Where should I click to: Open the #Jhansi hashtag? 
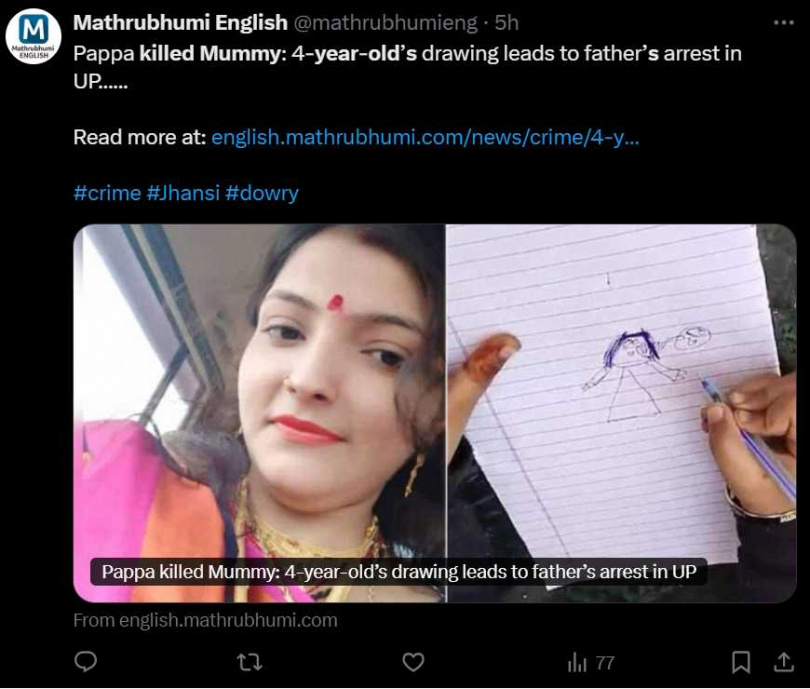[x=183, y=193]
